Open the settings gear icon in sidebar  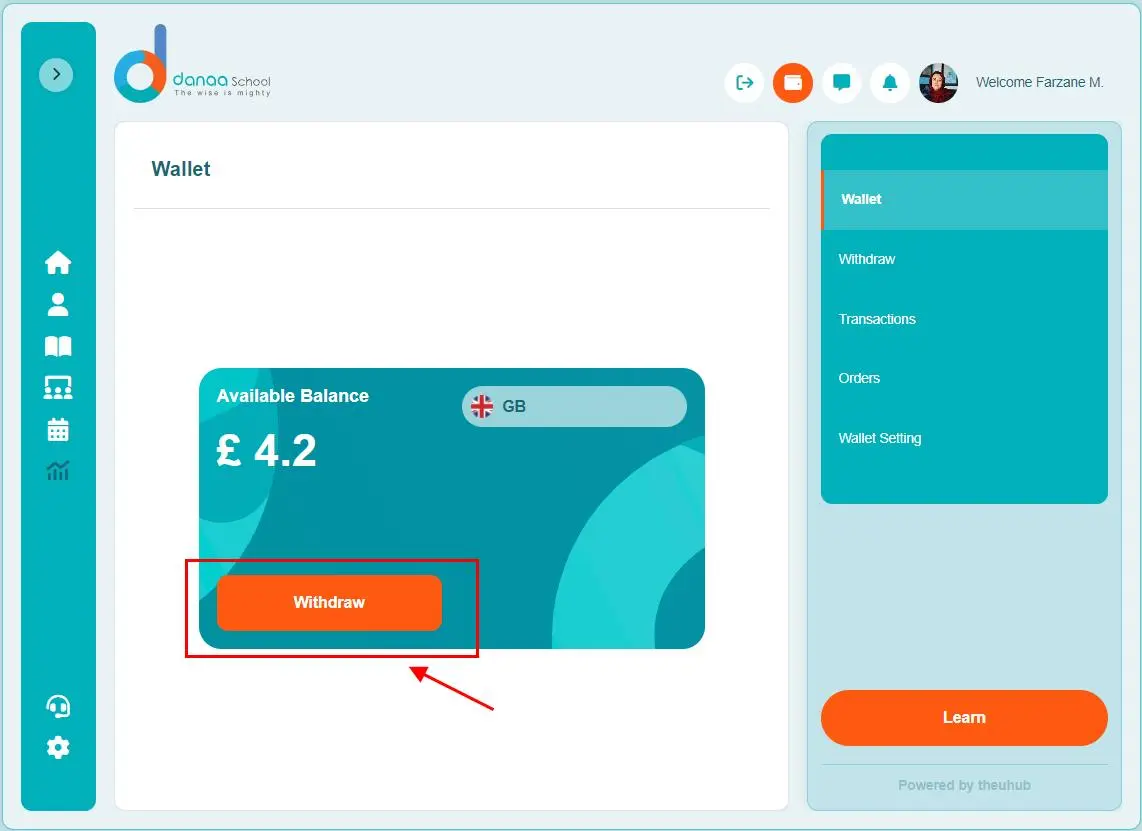coord(58,747)
